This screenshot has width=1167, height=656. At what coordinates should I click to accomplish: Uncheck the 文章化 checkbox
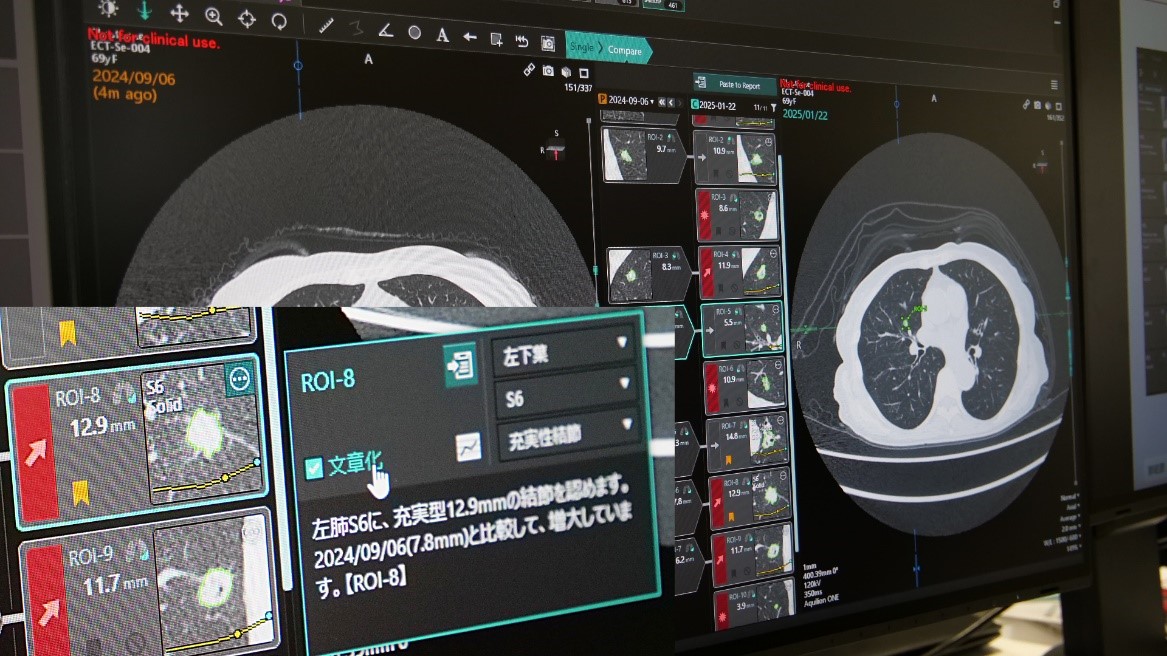314,468
